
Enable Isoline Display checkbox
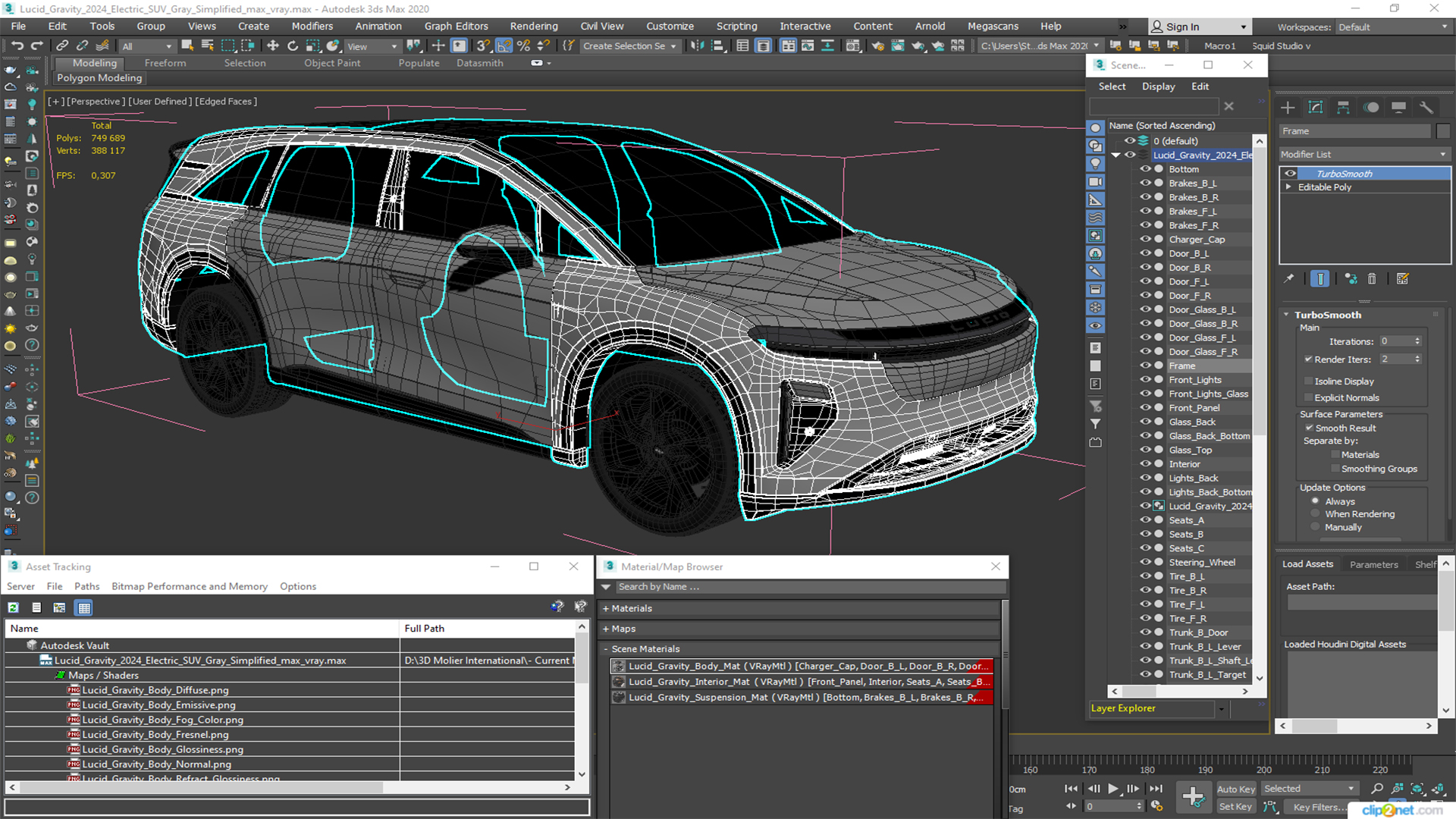[1308, 381]
